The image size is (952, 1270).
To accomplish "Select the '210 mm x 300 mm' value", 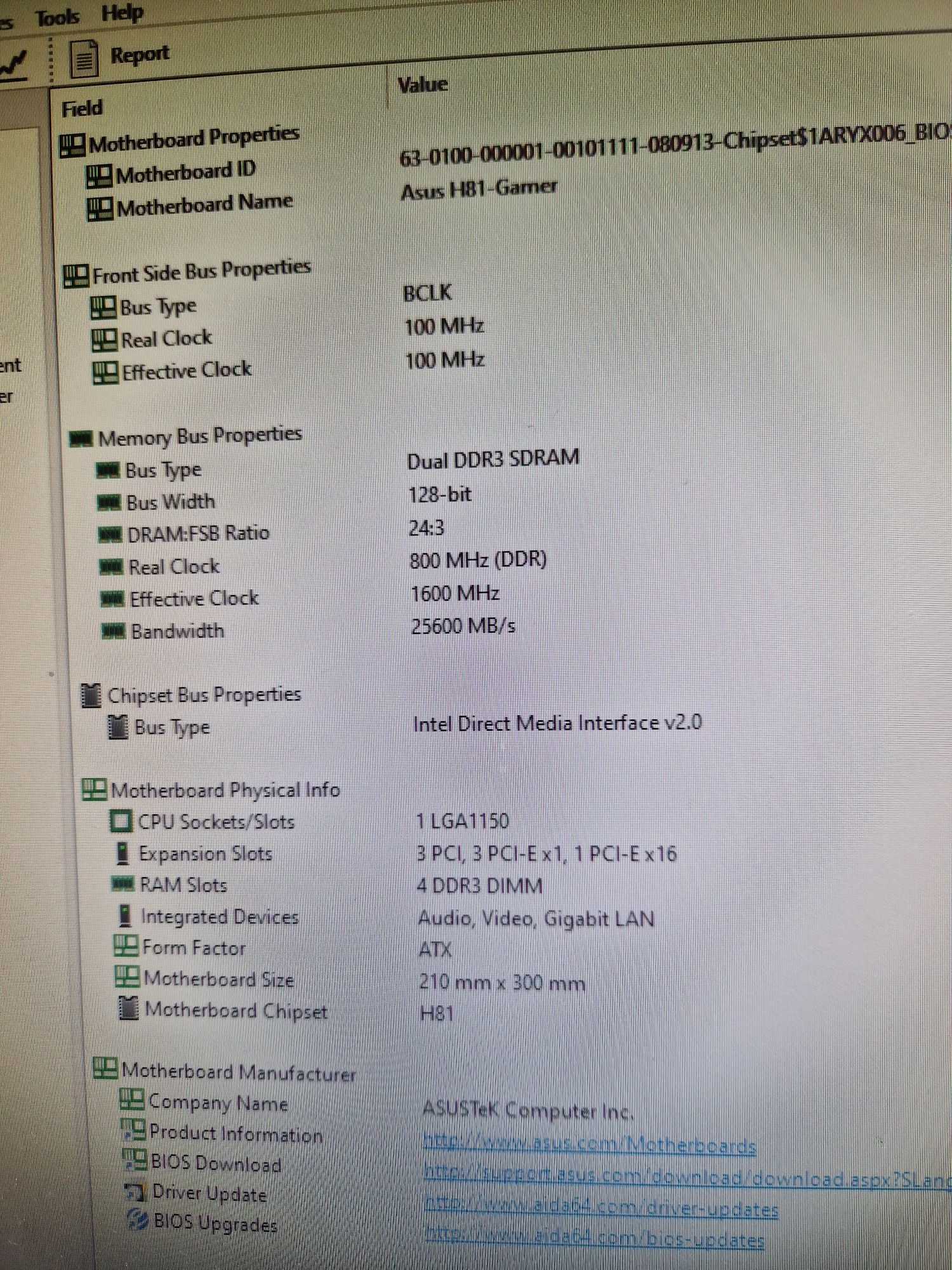I will pyautogui.click(x=502, y=982).
